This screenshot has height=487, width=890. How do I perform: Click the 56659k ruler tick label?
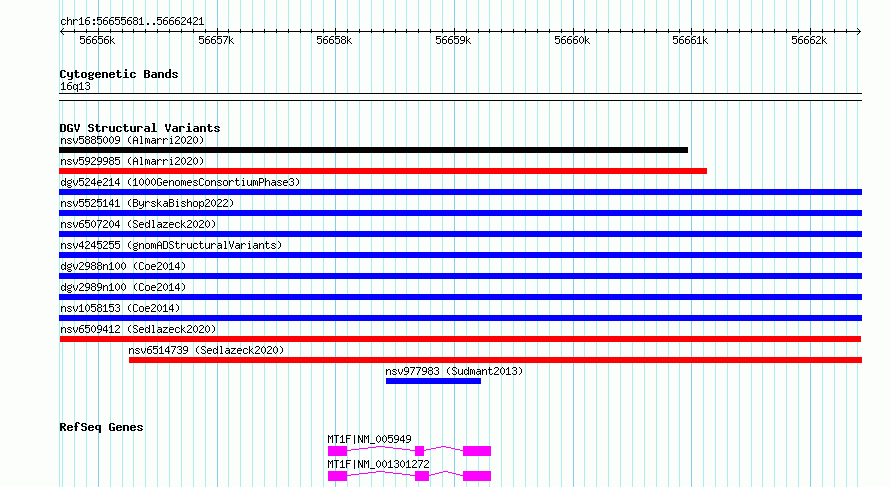(x=453, y=40)
